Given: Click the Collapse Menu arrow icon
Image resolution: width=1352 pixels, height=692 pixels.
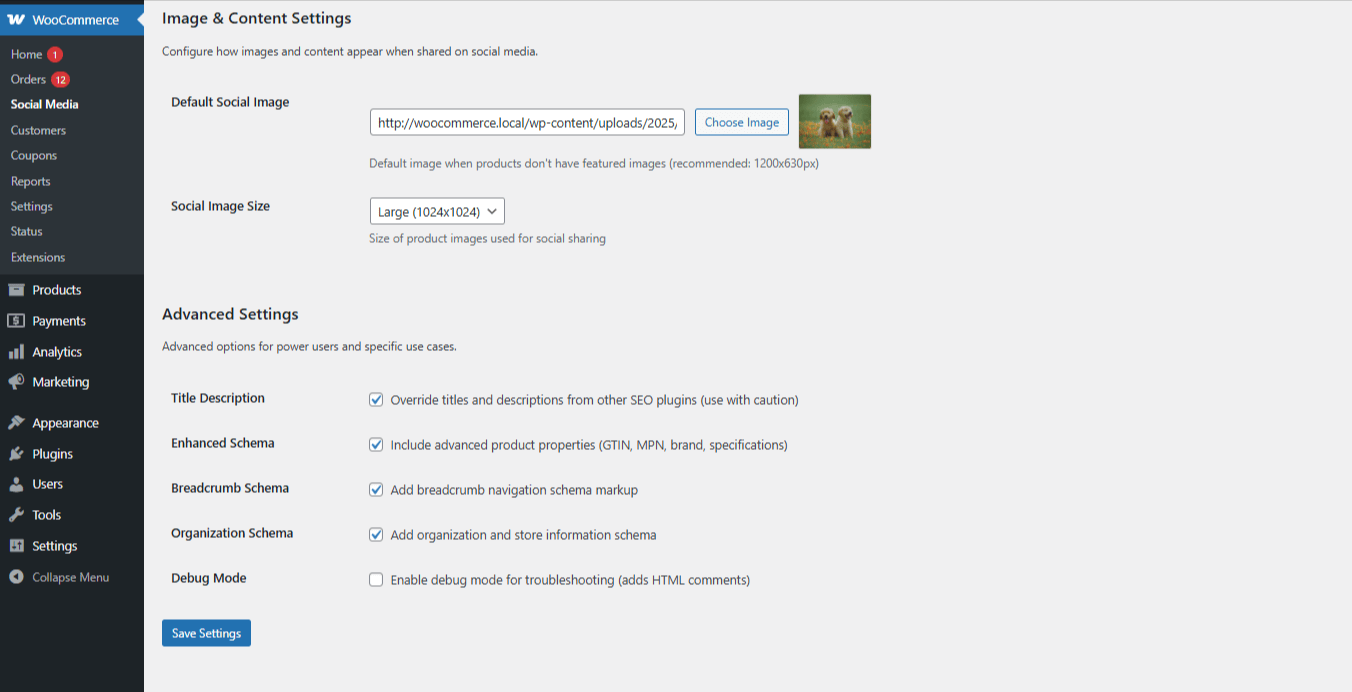Looking at the screenshot, I should tap(16, 577).
